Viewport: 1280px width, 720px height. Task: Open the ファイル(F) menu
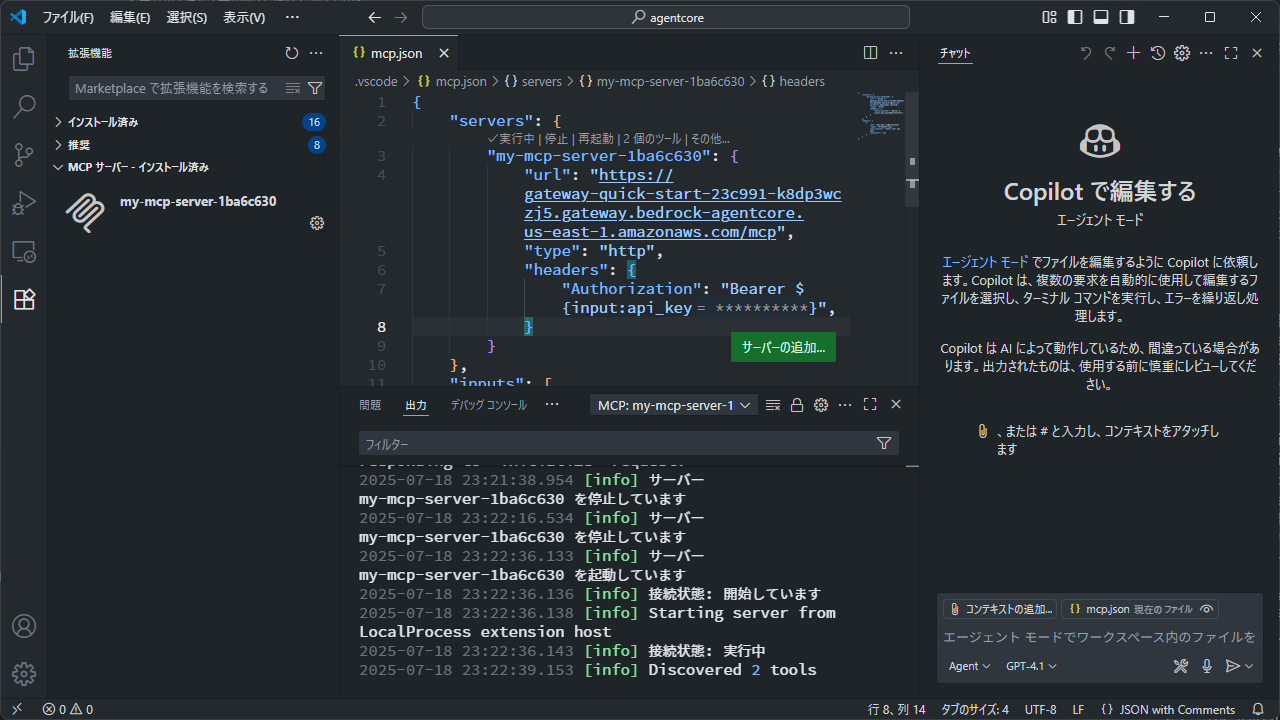pos(68,17)
